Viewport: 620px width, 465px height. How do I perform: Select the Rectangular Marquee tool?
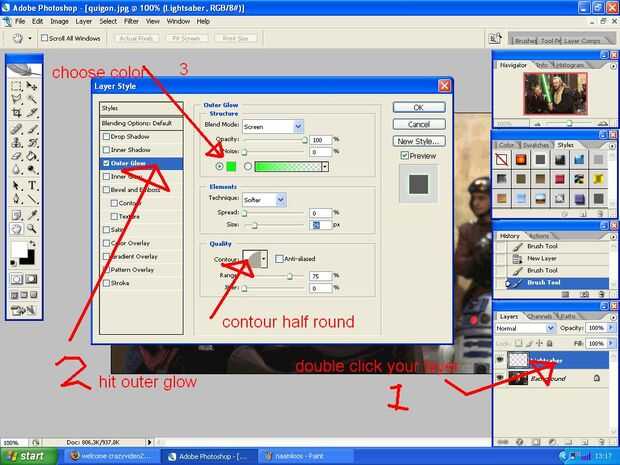click(x=16, y=86)
